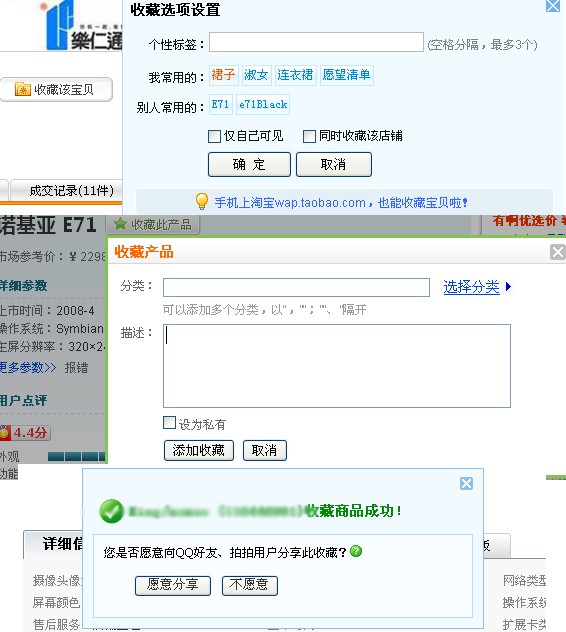Click the 报错 link

[76, 368]
